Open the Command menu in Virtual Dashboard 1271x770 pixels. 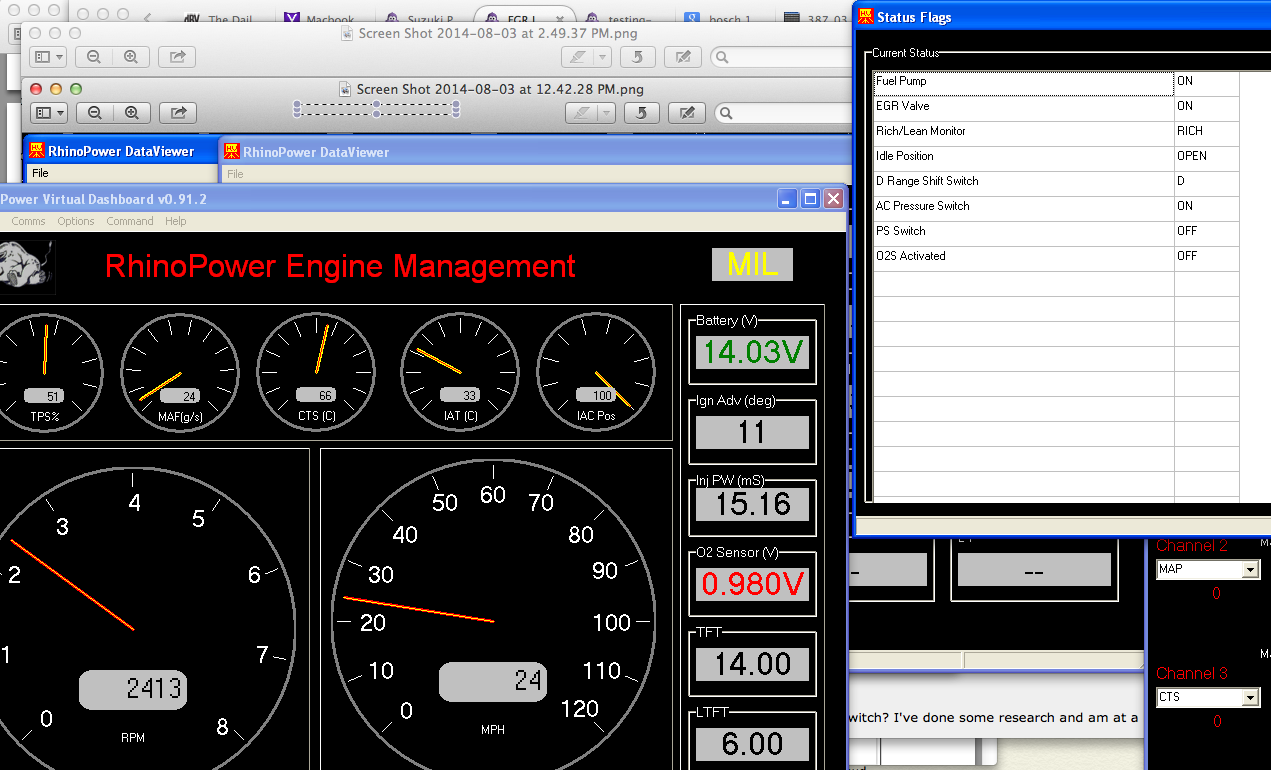130,221
